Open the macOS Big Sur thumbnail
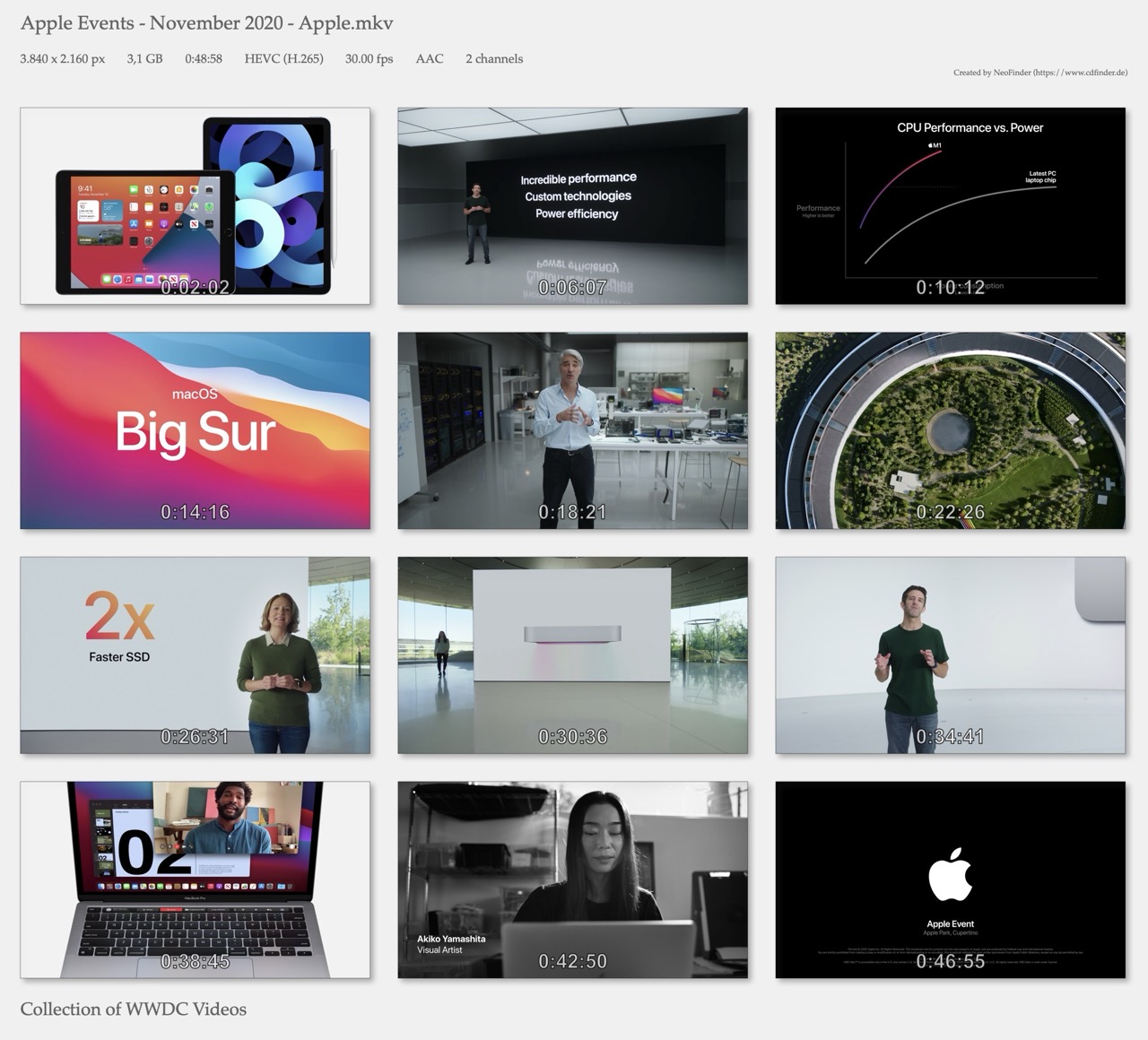1148x1040 pixels. 195,430
